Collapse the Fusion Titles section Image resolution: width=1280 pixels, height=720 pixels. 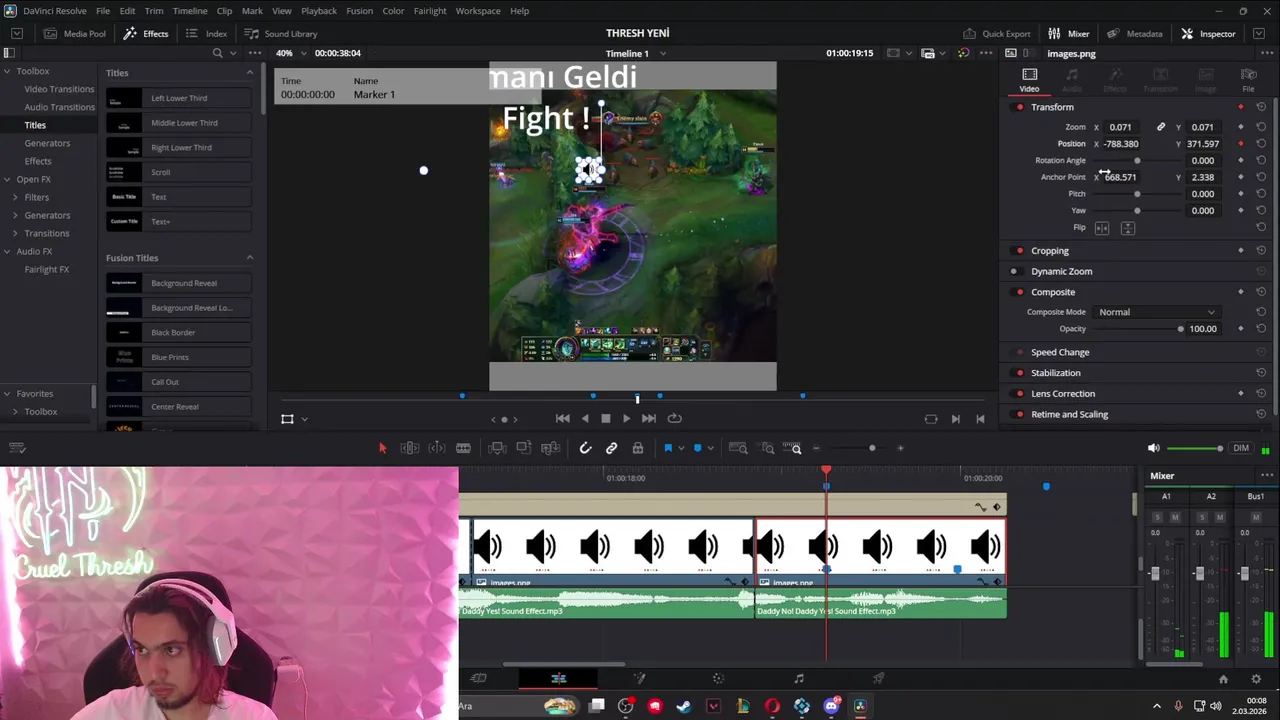(250, 258)
